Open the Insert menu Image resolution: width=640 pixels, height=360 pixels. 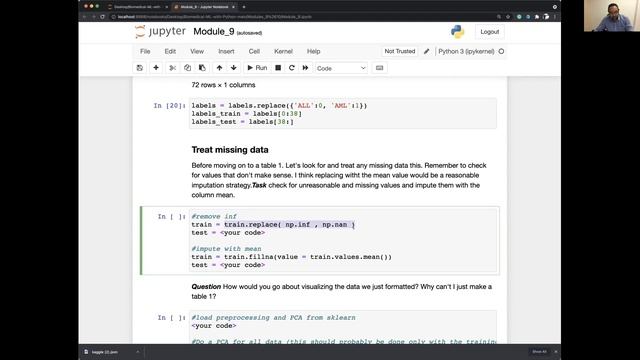pos(226,51)
